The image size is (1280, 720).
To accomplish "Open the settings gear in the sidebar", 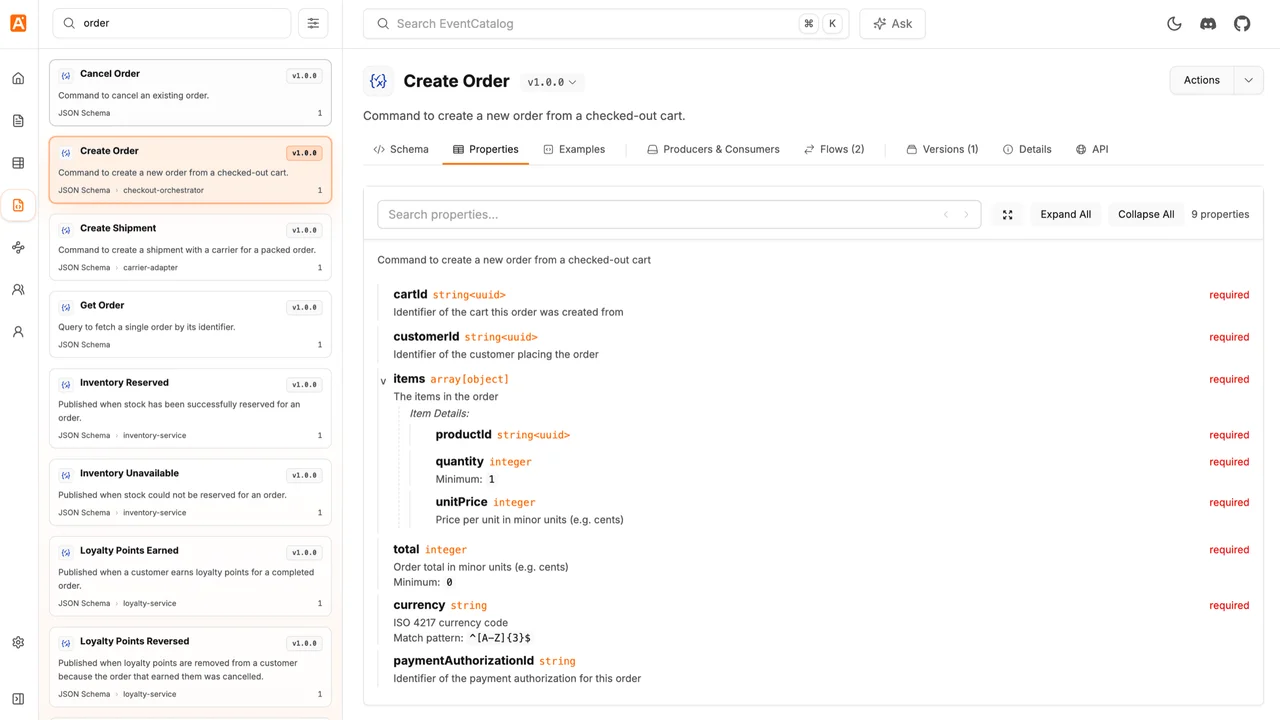I will coord(18,643).
